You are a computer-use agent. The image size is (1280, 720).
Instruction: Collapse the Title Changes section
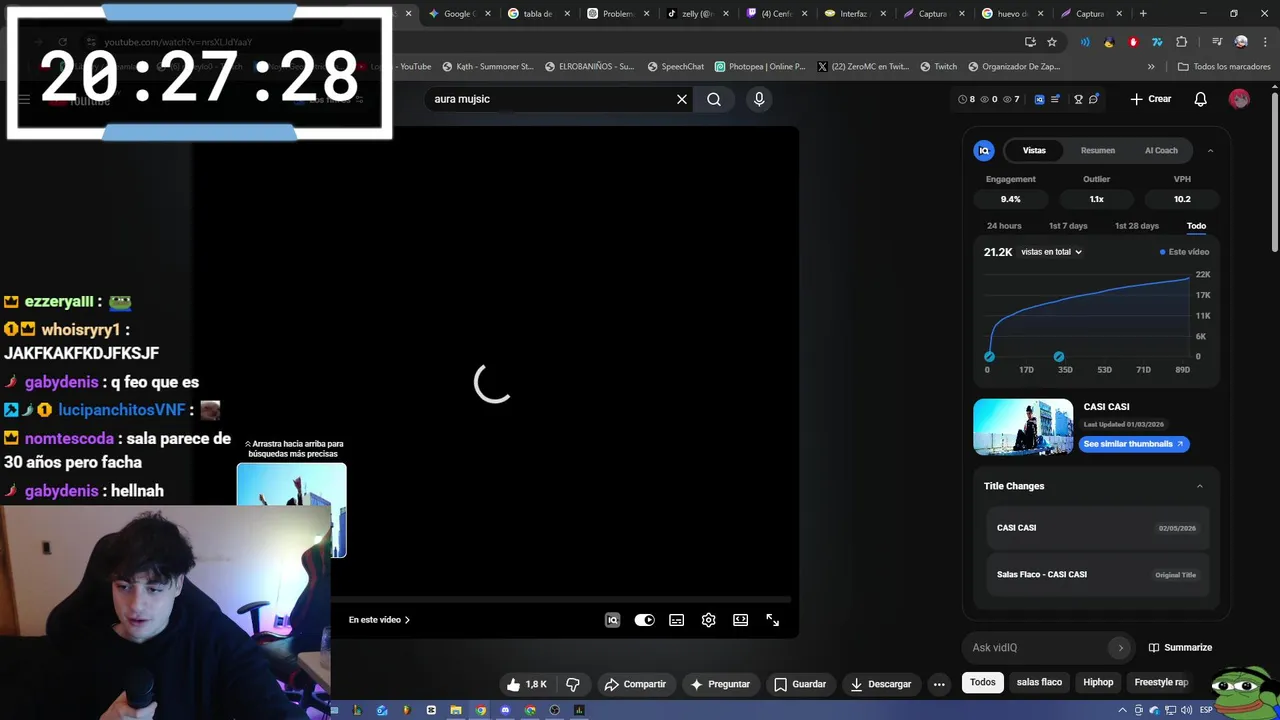click(1200, 486)
